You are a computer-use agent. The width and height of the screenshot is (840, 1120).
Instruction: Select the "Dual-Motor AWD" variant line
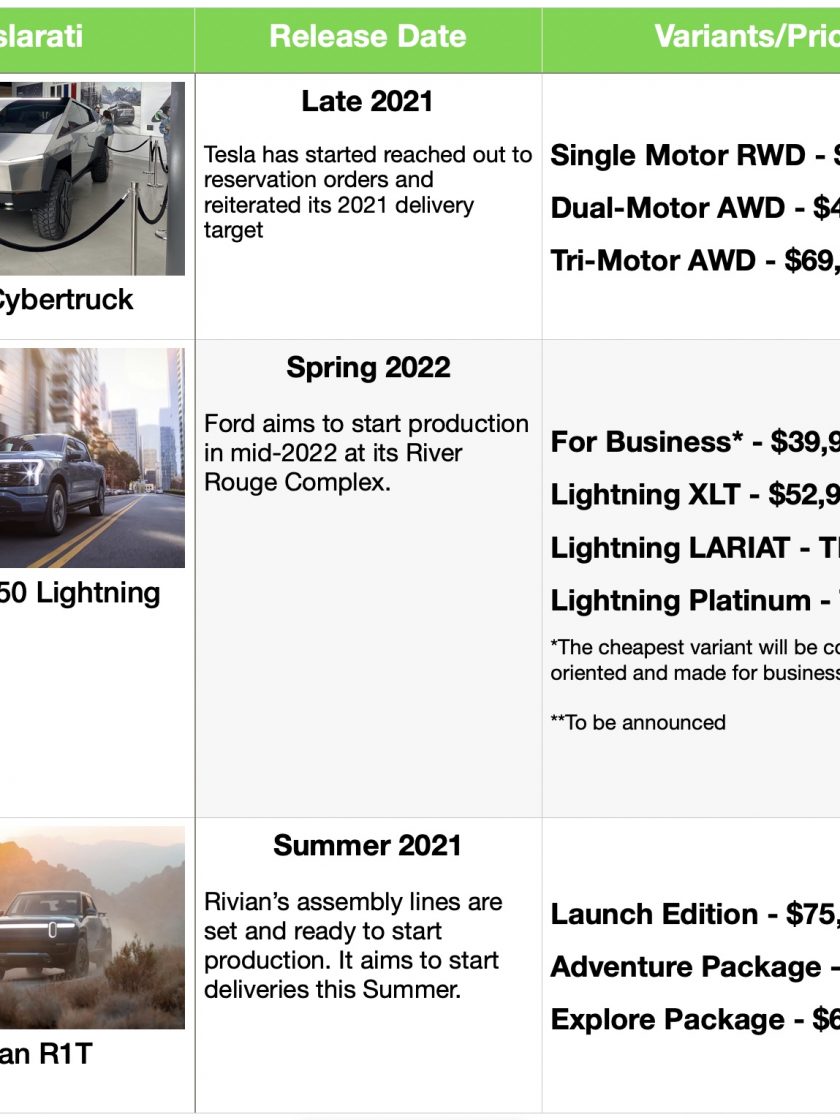pyautogui.click(x=695, y=208)
